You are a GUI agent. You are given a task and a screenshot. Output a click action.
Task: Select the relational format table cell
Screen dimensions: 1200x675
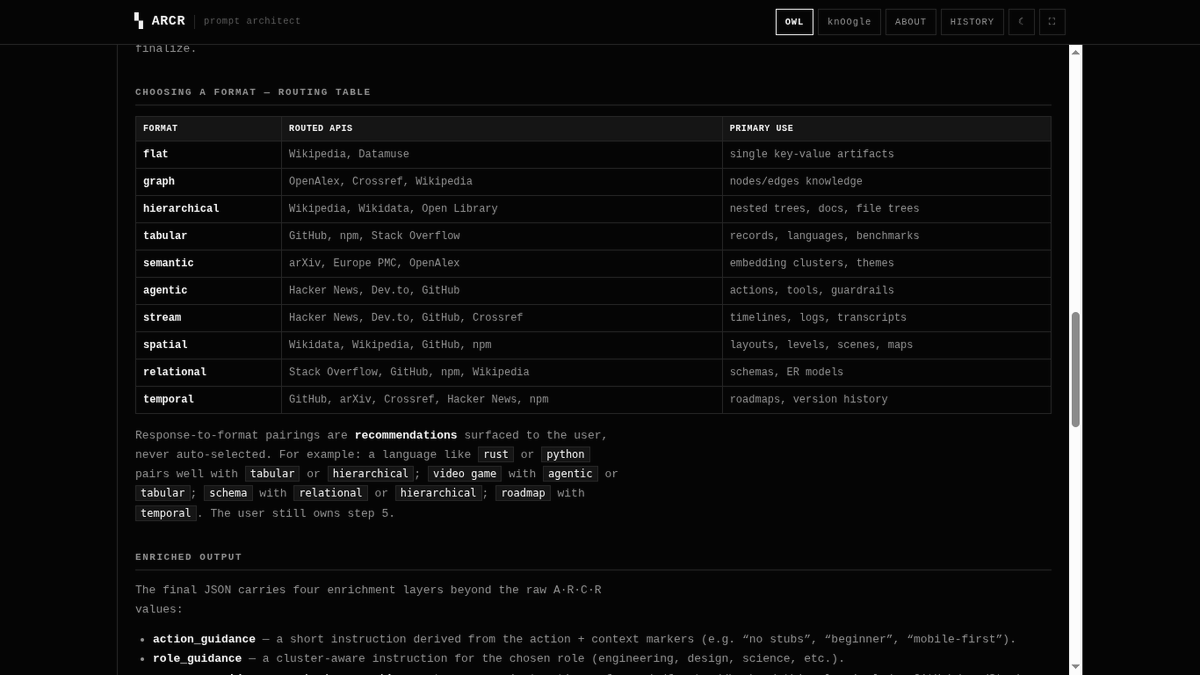coord(209,372)
